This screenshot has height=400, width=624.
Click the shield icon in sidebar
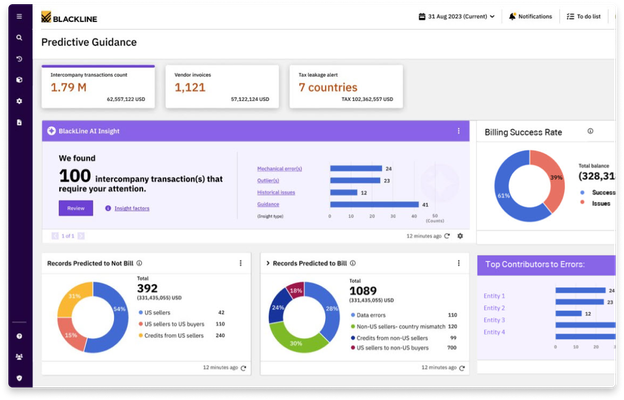19,378
